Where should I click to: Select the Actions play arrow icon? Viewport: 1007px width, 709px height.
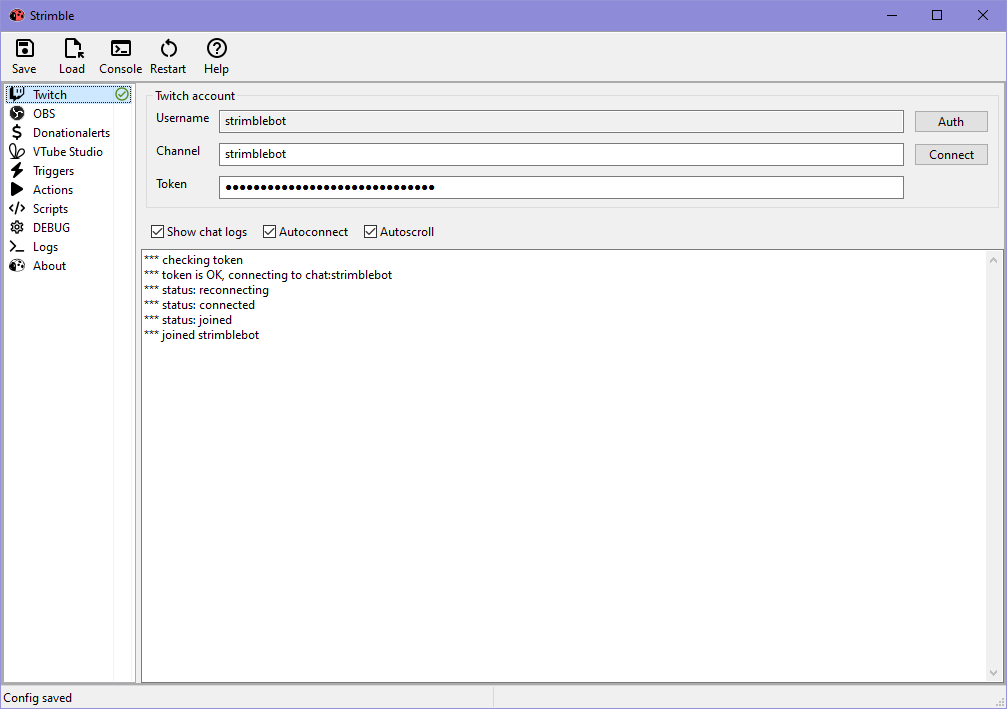pos(17,189)
